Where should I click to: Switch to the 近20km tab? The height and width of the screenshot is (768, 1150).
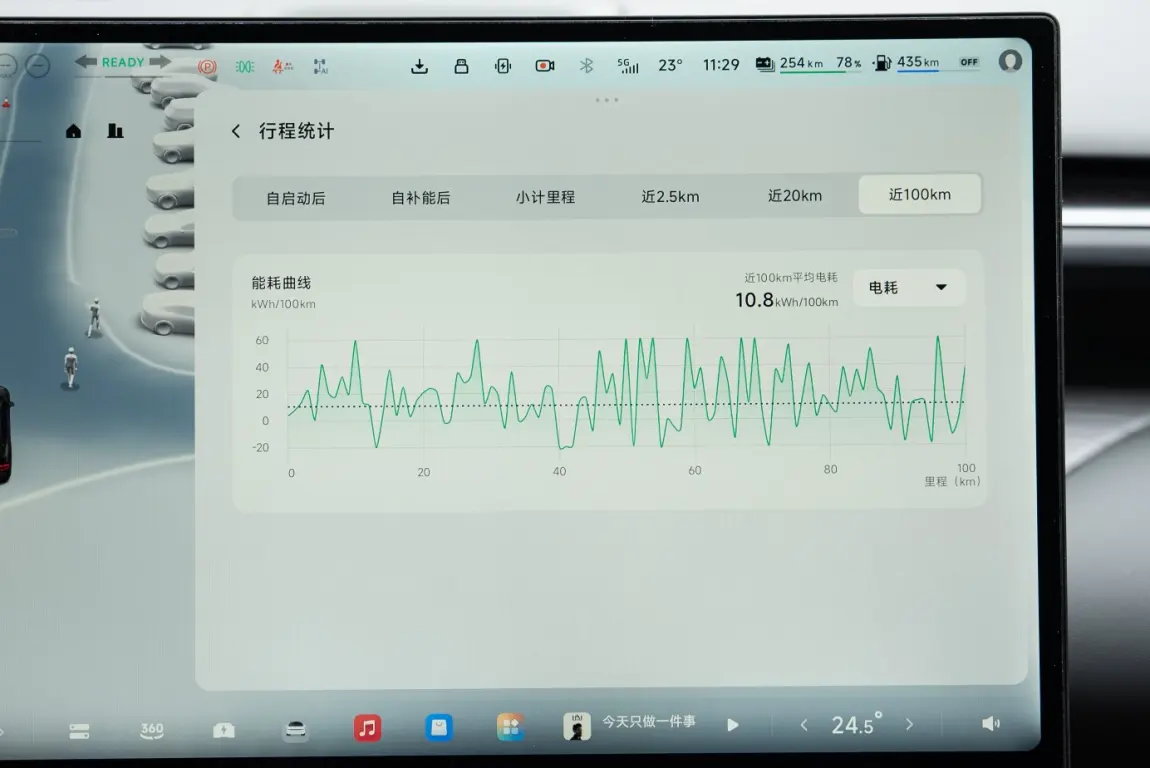(794, 196)
